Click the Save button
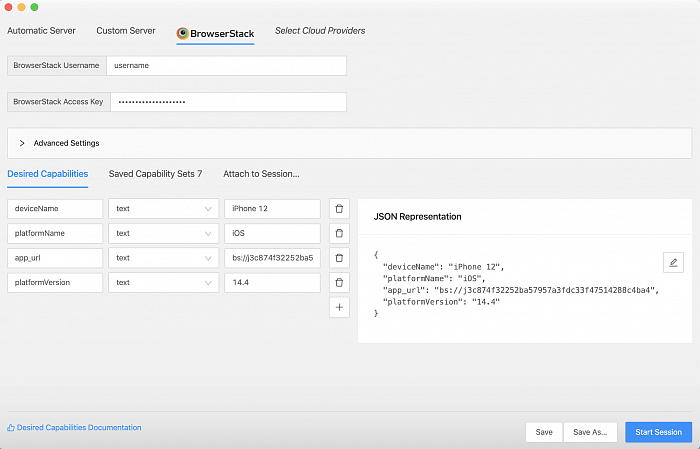The width and height of the screenshot is (700, 449). pos(544,432)
